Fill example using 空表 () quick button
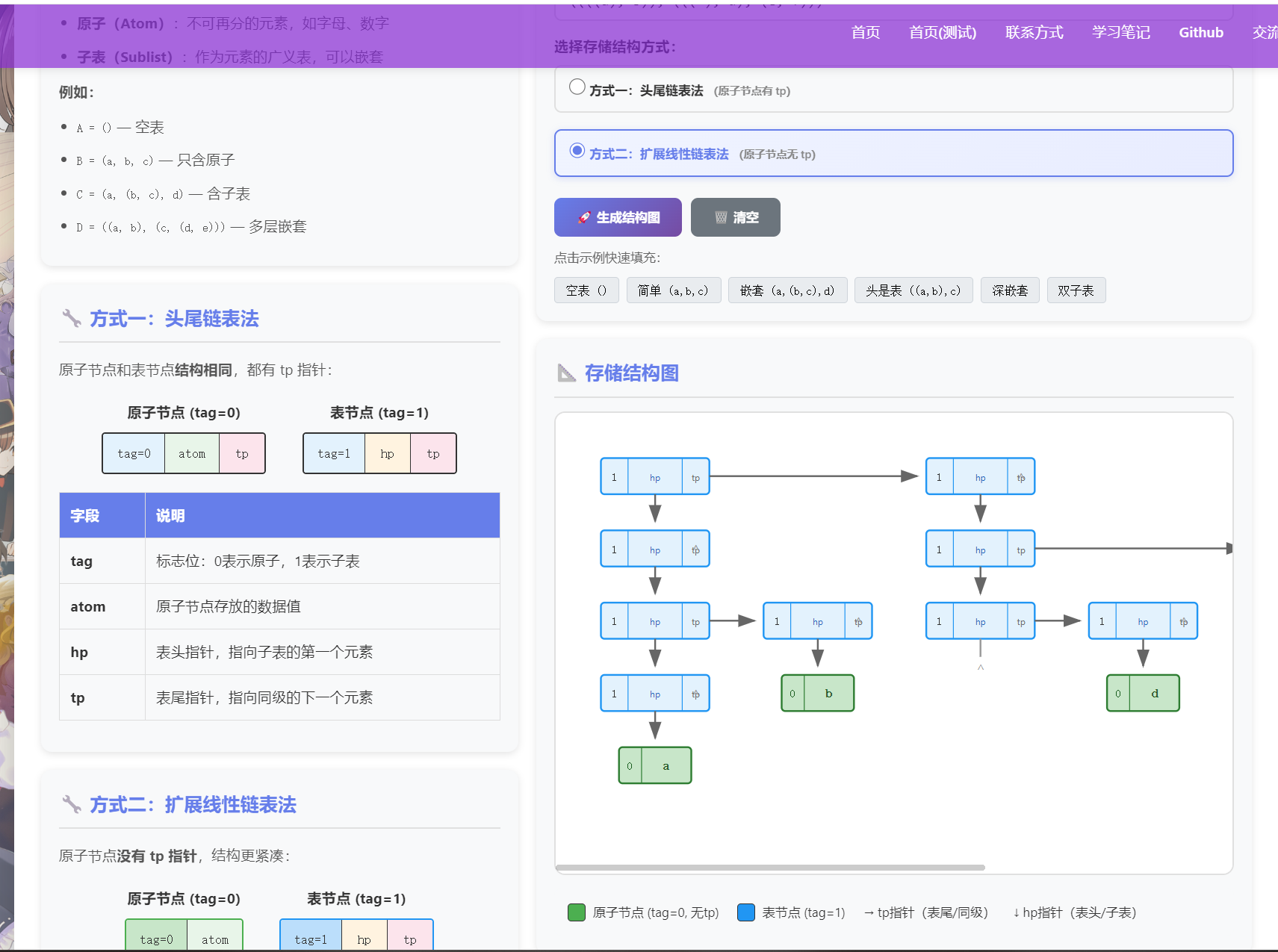 coord(586,290)
